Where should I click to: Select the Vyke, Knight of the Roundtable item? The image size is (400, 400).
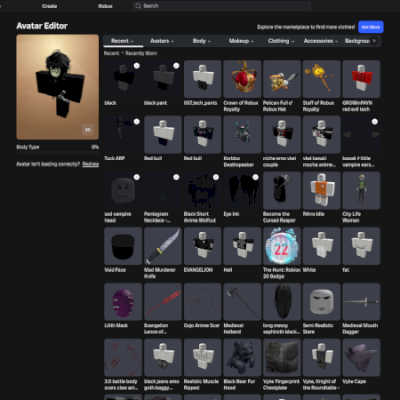point(322,358)
